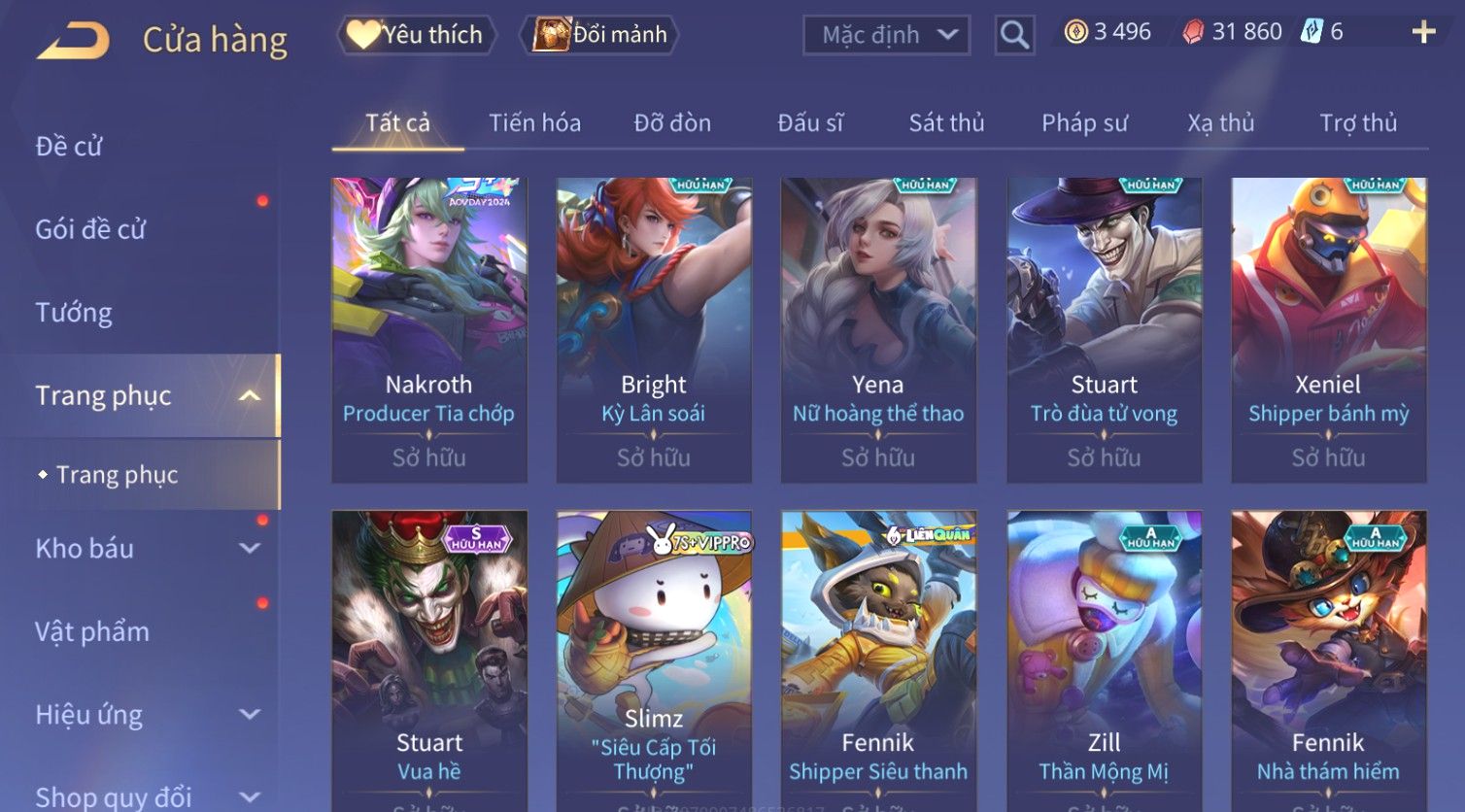
Task: Open Gói đề cử in the sidebar
Action: point(90,229)
